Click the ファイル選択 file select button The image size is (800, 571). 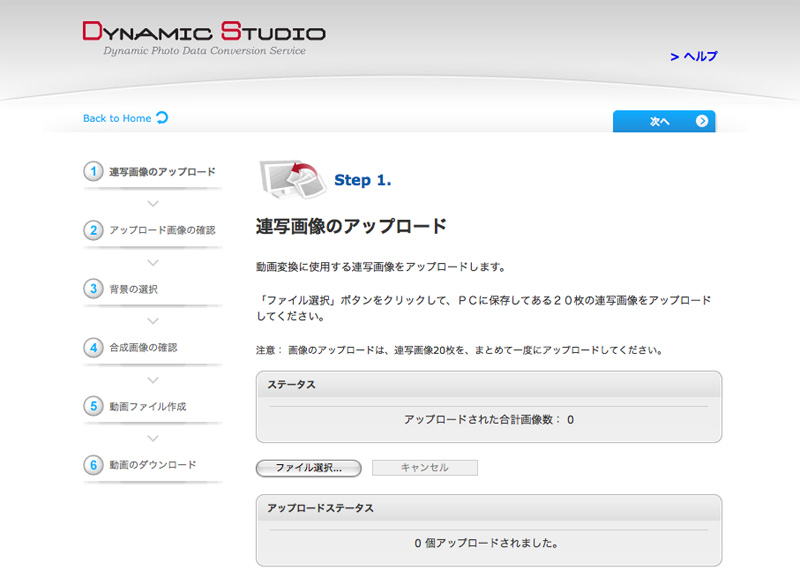308,468
